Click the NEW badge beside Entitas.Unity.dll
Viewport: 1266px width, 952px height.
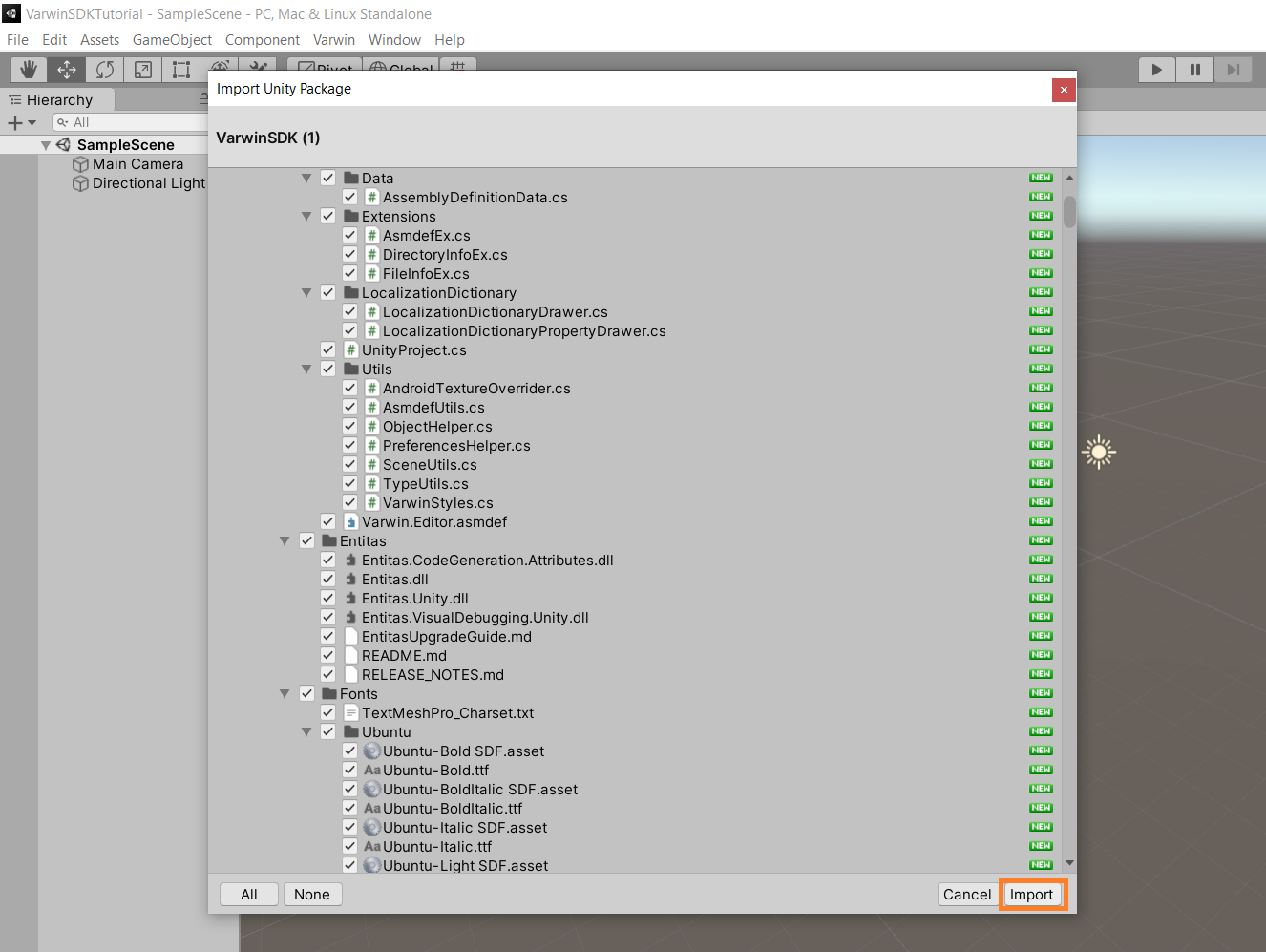(1041, 598)
